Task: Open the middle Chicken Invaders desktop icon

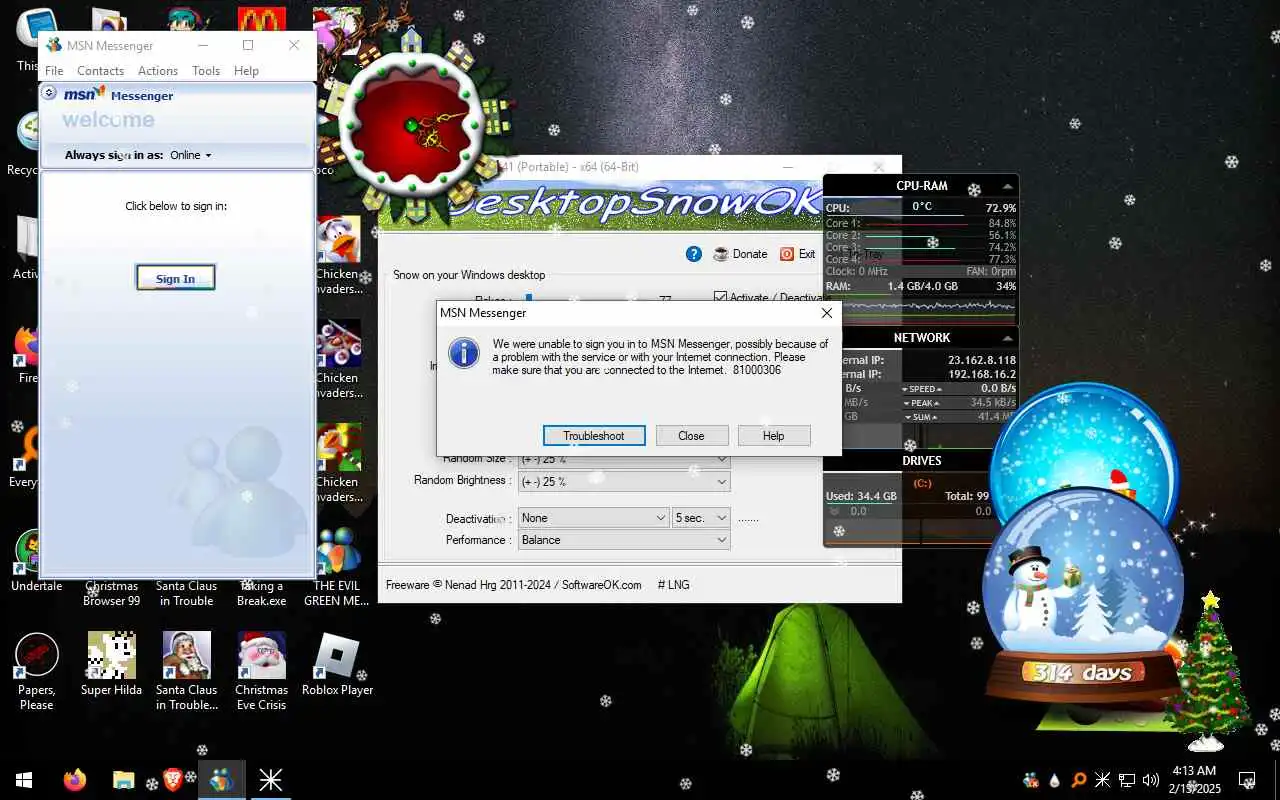Action: pyautogui.click(x=339, y=359)
